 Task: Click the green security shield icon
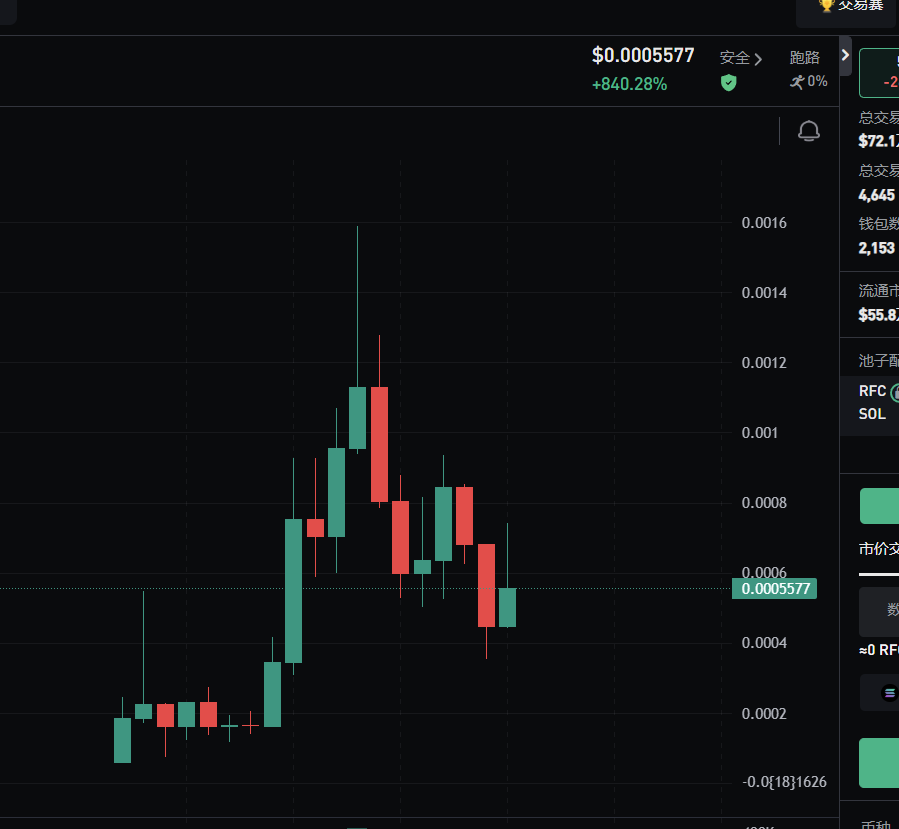[x=728, y=83]
